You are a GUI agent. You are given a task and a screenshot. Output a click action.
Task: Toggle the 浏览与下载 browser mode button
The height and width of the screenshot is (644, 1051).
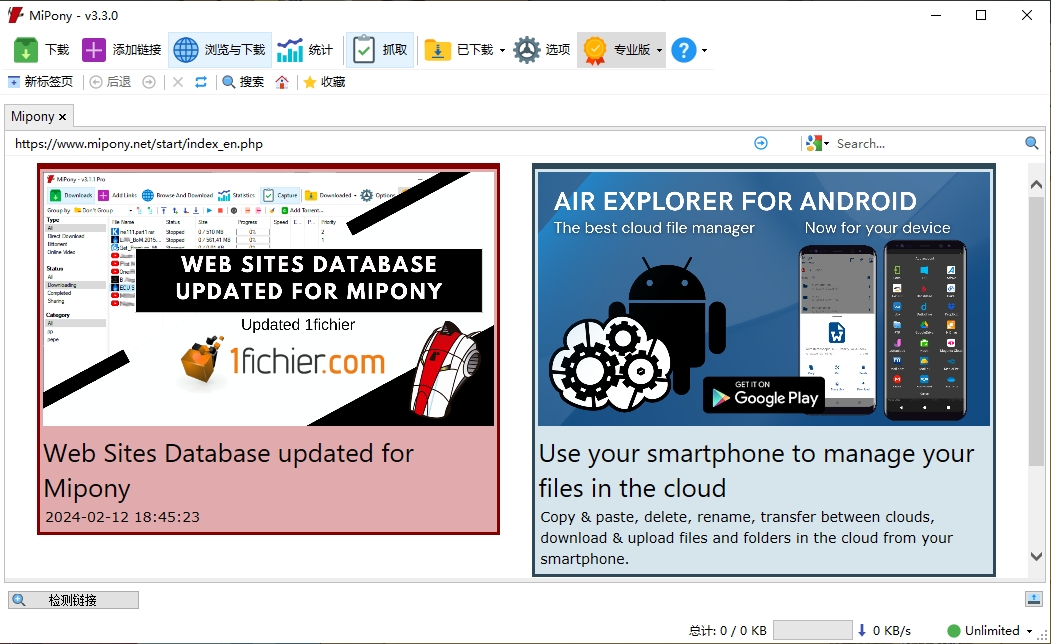pyautogui.click(x=218, y=48)
